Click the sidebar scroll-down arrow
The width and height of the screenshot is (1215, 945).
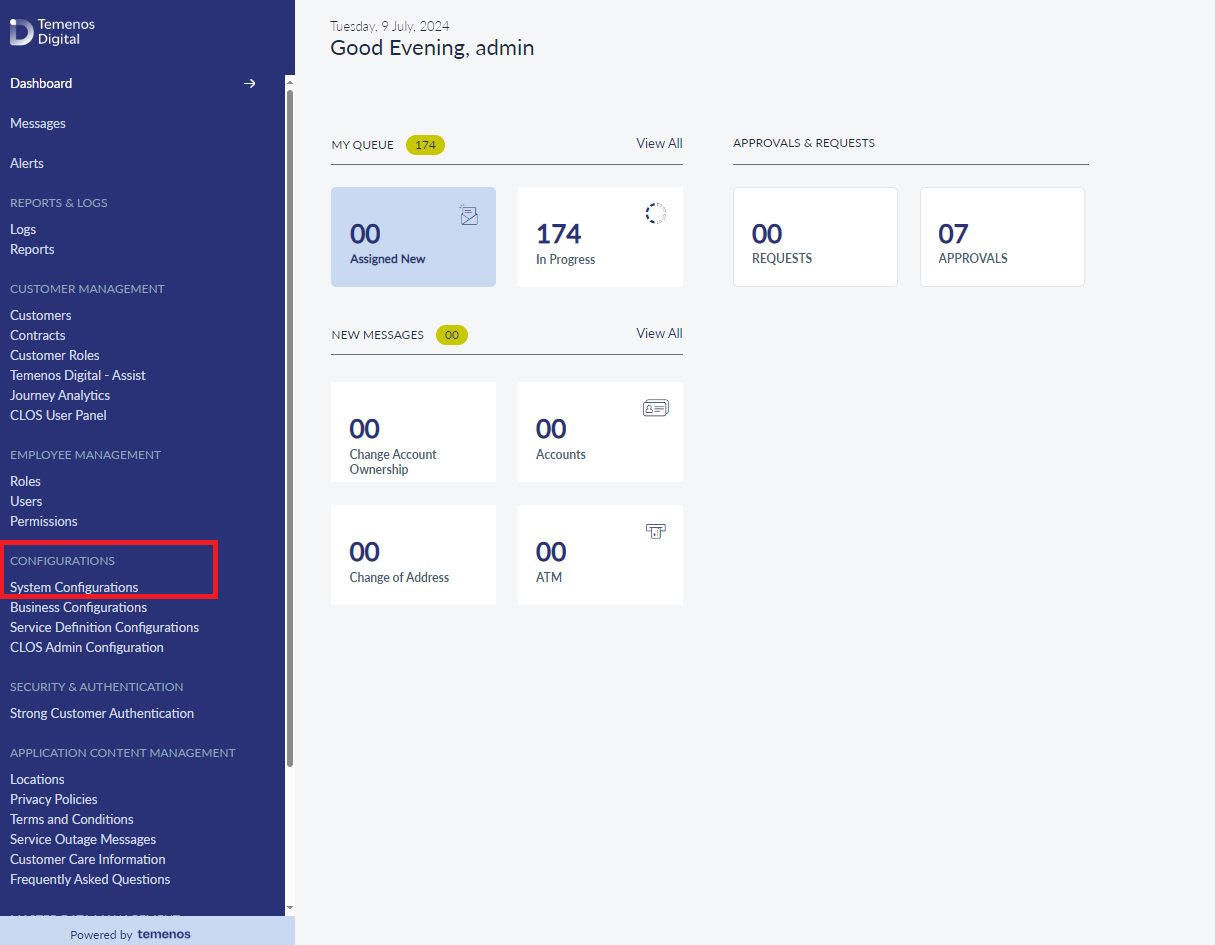[x=290, y=908]
